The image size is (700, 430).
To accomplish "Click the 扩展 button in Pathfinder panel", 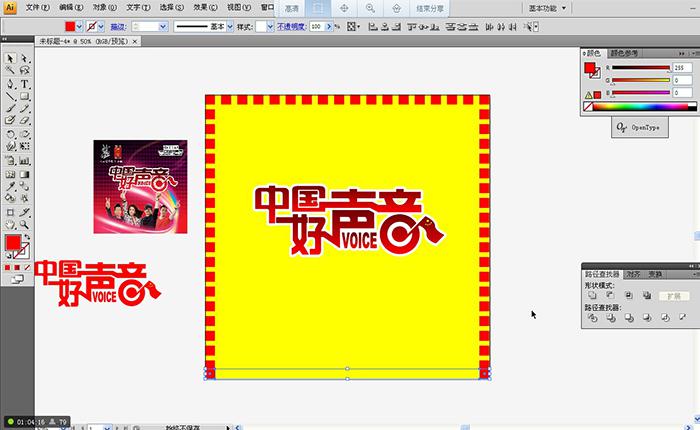I will click(x=674, y=296).
